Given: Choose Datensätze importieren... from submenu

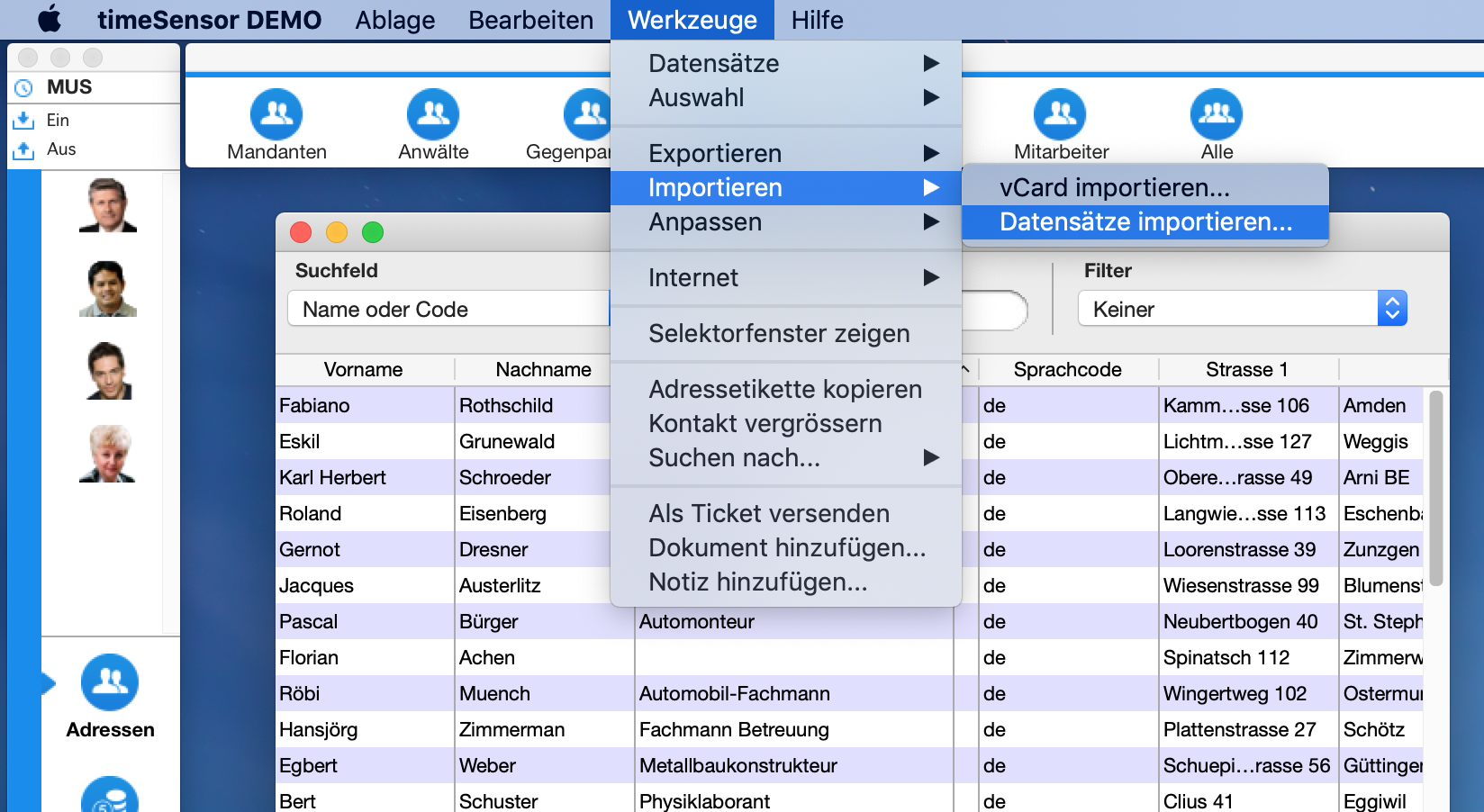Looking at the screenshot, I should (x=1145, y=222).
